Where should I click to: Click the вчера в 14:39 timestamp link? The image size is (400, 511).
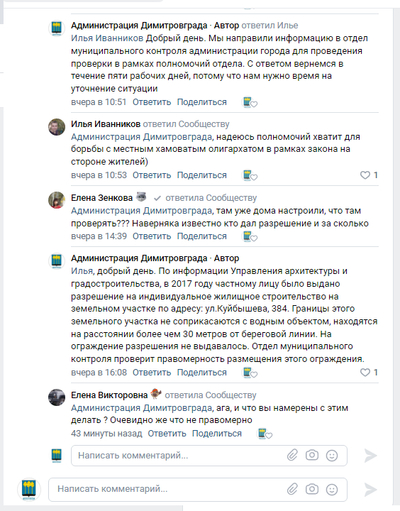[99, 236]
